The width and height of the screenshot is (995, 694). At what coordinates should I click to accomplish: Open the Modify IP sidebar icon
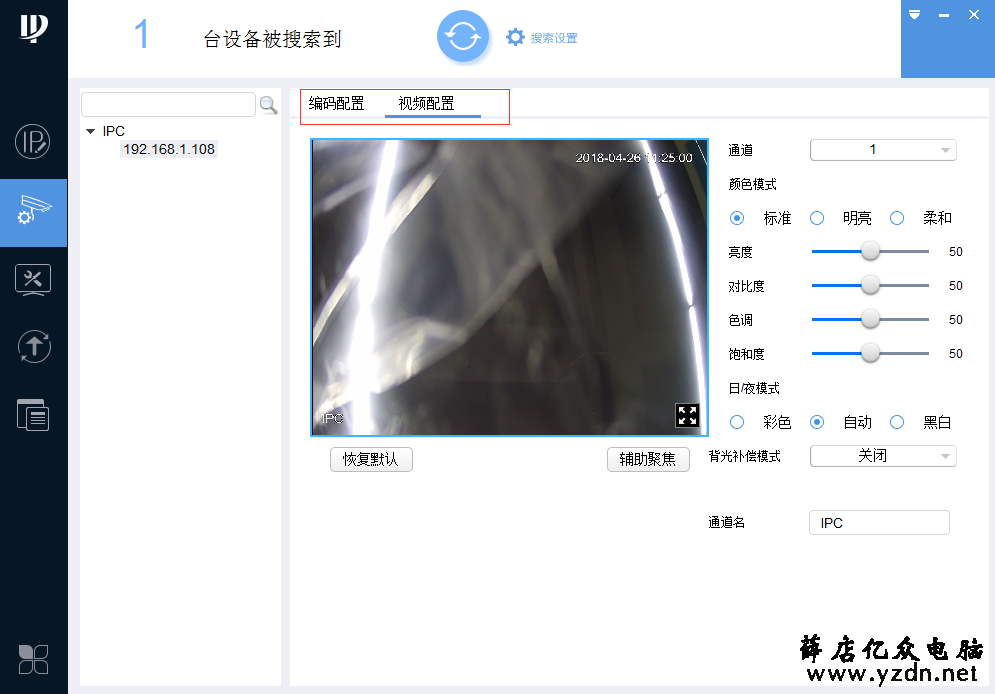(32, 141)
